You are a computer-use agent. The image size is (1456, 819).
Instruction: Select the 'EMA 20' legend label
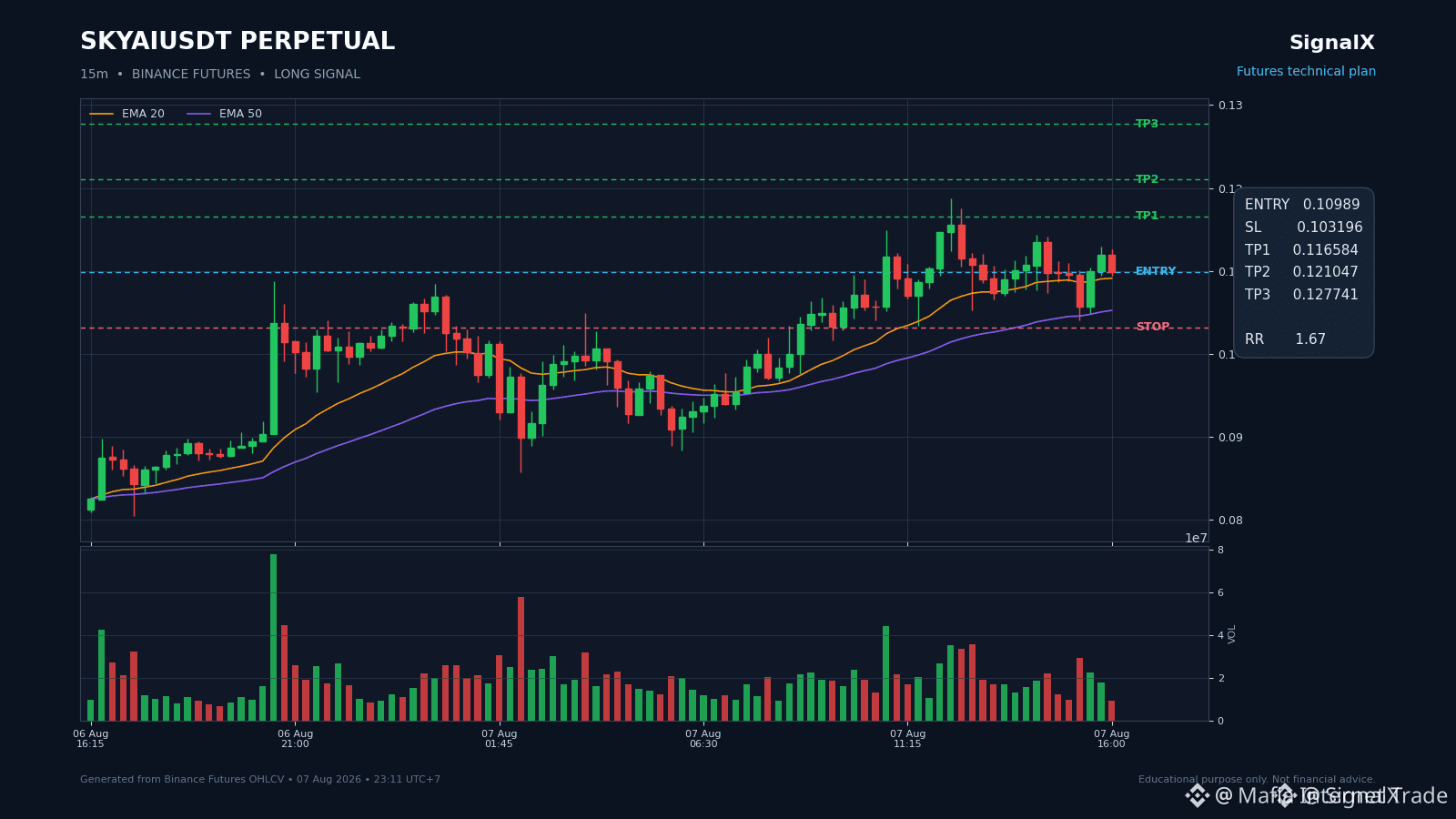pyautogui.click(x=143, y=114)
